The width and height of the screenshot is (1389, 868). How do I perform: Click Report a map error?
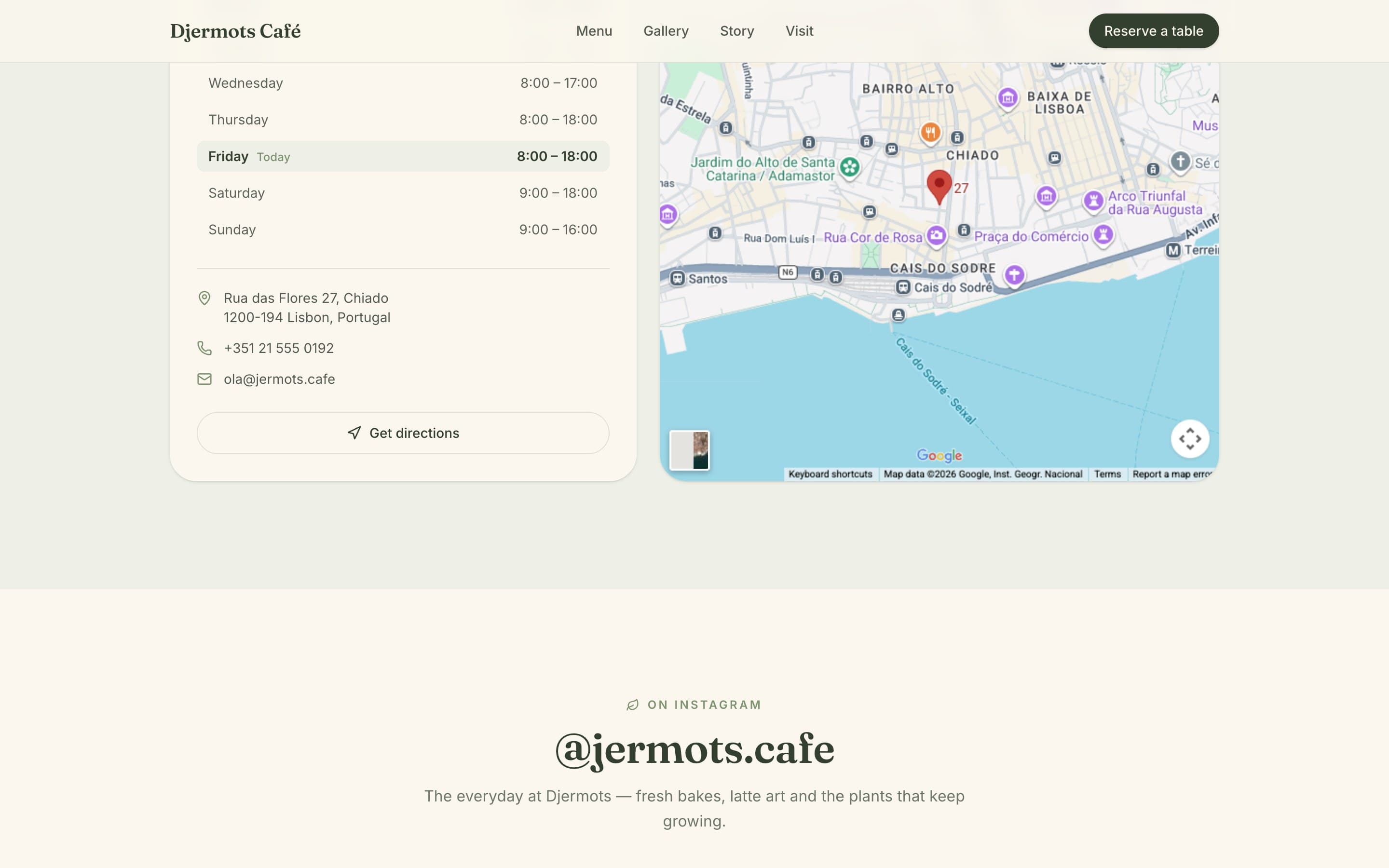(1171, 474)
